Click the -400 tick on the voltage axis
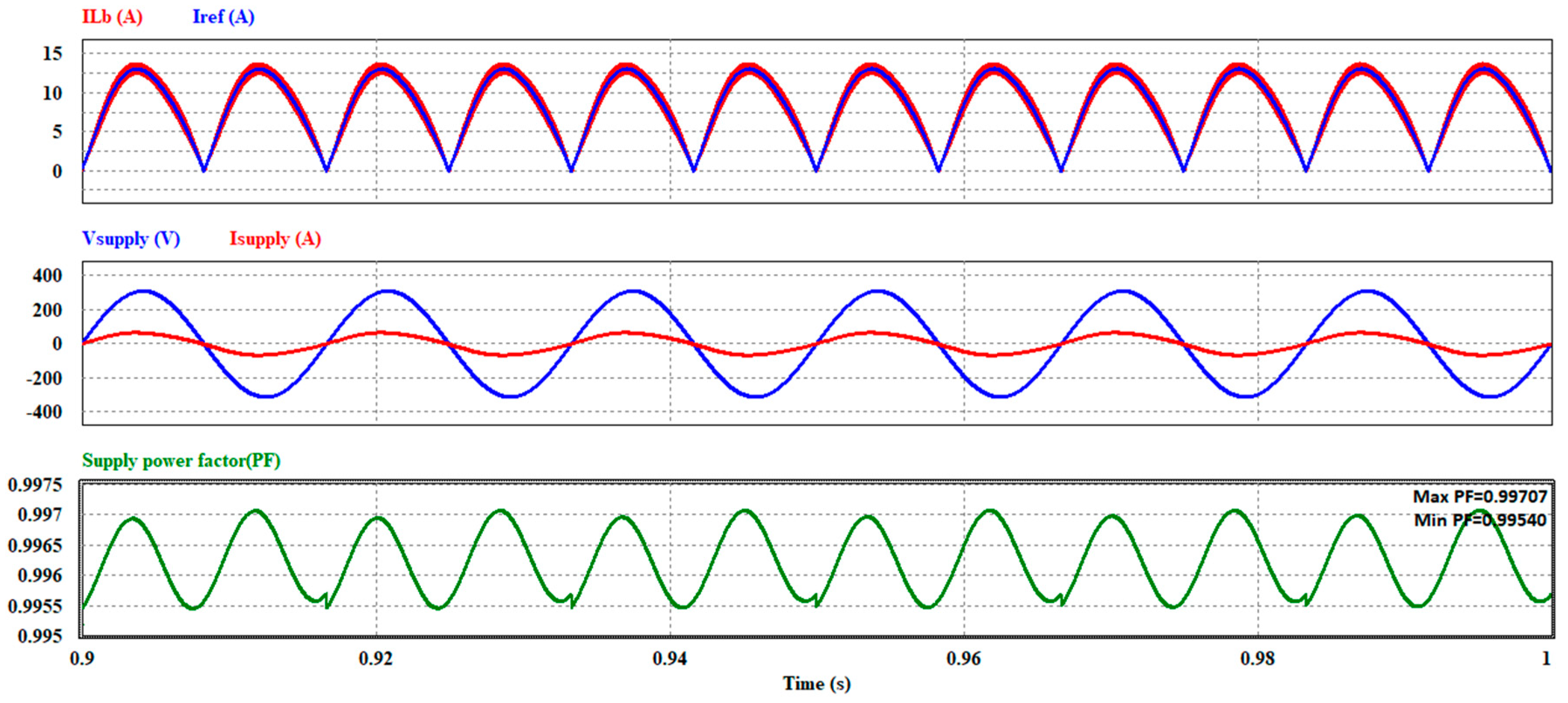 click(x=44, y=412)
